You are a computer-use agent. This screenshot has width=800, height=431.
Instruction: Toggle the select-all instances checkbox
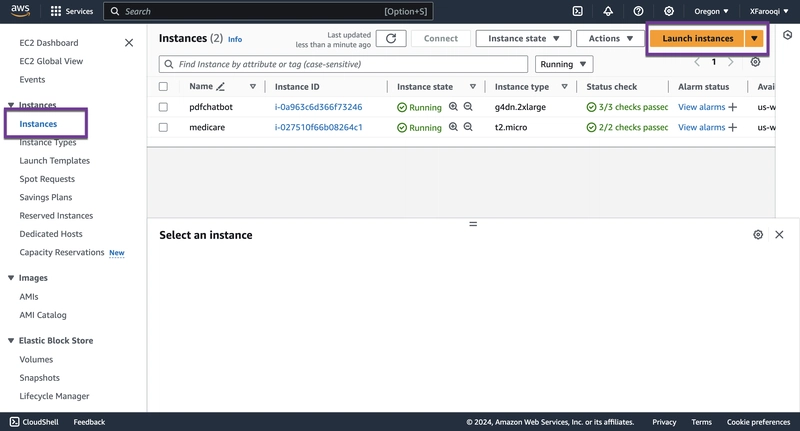click(163, 87)
